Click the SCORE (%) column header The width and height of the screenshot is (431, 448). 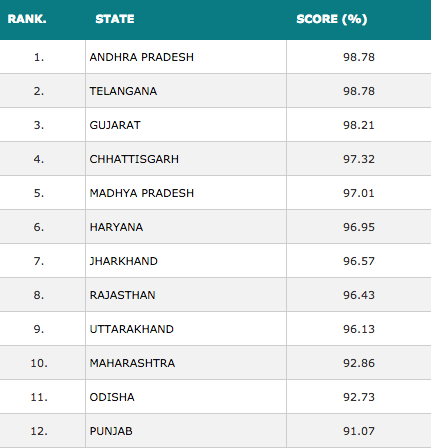click(x=332, y=19)
